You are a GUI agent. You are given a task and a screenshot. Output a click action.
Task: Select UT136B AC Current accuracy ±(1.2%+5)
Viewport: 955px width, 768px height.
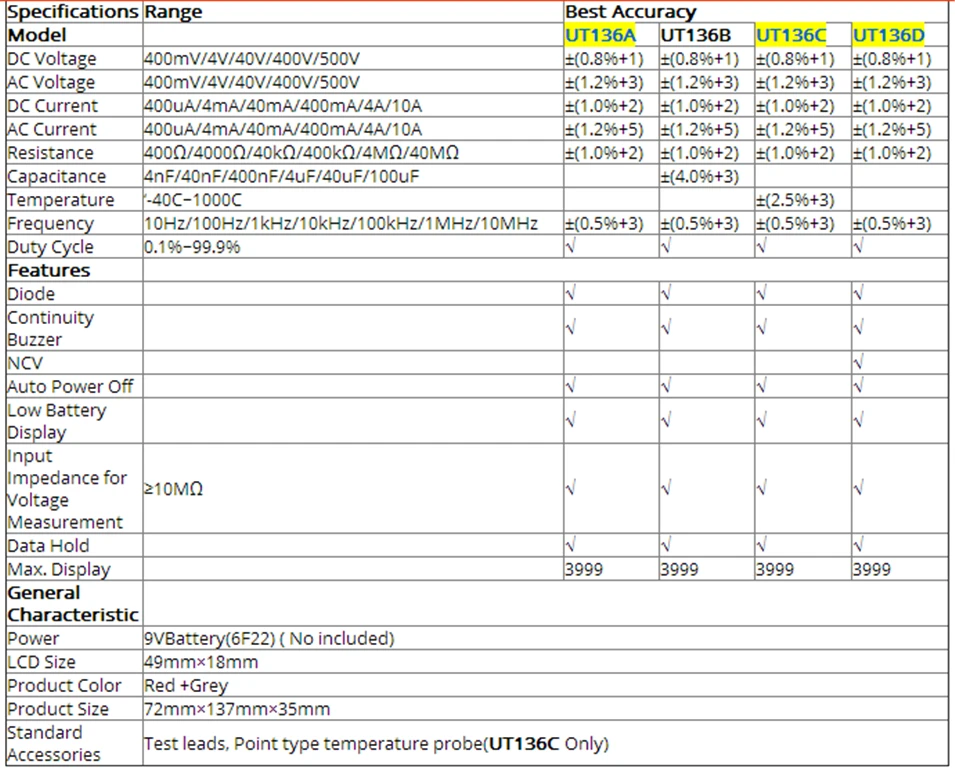click(700, 129)
